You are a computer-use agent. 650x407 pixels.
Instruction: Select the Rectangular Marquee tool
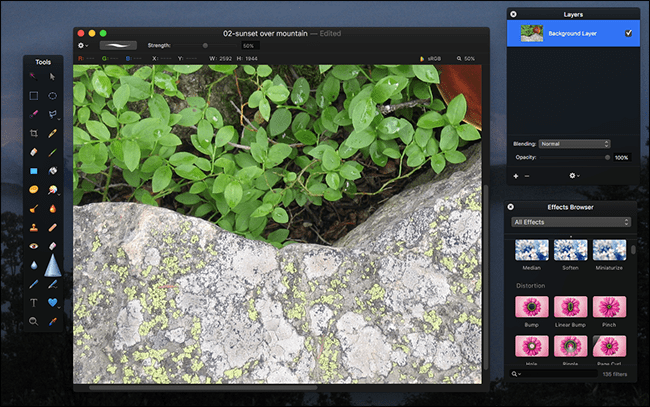pos(33,96)
